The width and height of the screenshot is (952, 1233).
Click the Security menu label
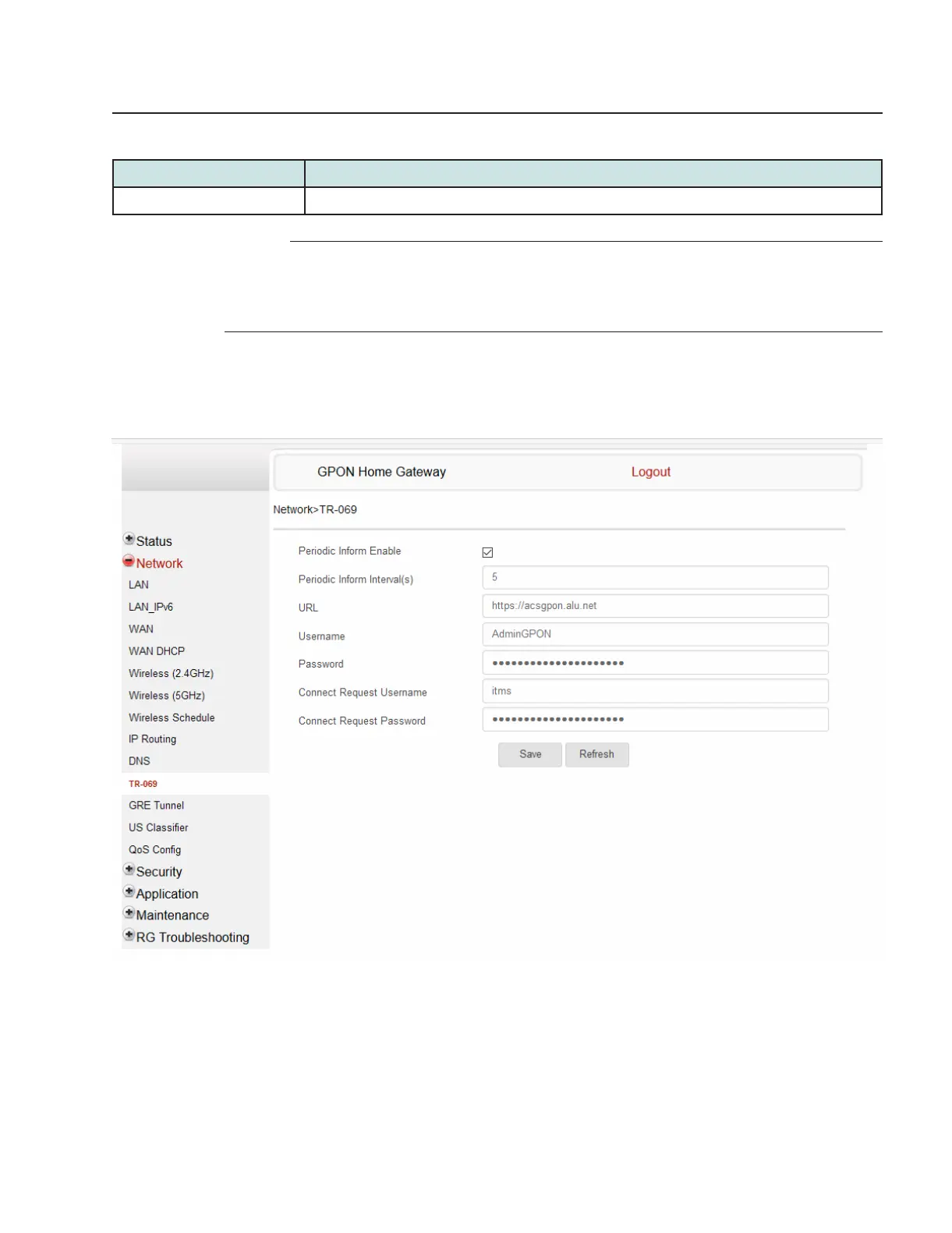159,872
